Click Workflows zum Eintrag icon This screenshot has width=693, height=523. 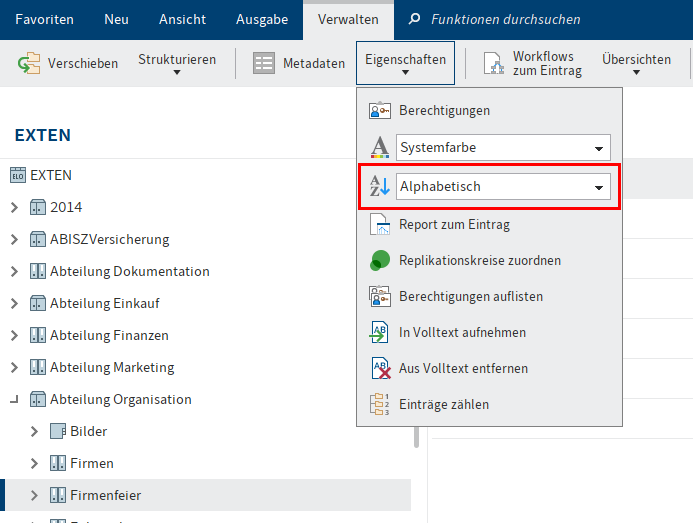click(x=494, y=64)
